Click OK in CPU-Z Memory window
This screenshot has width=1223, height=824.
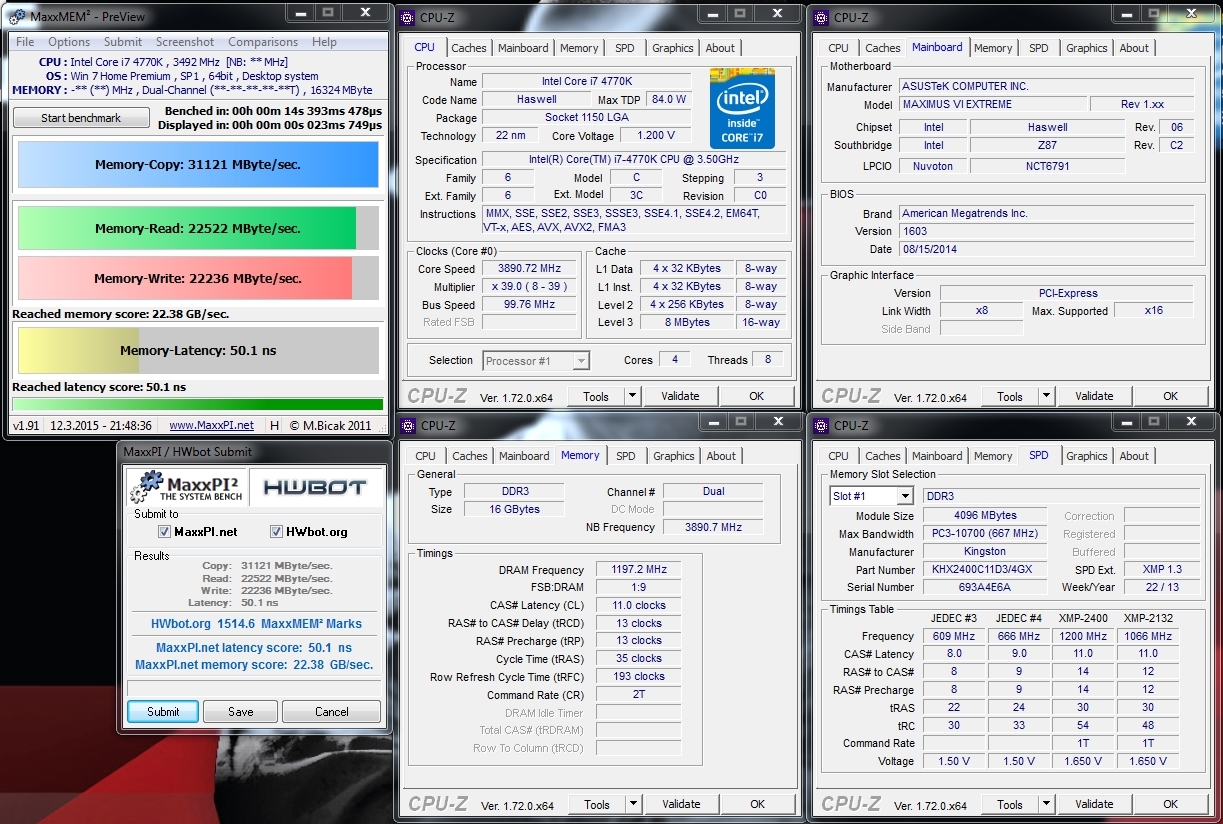click(758, 804)
